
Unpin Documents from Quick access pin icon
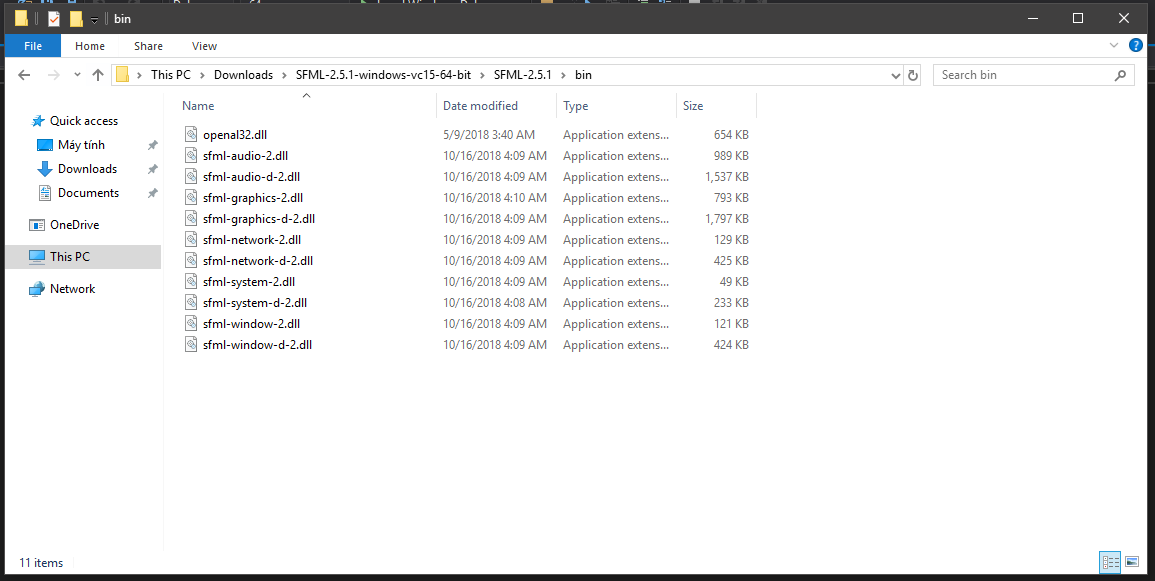click(152, 193)
